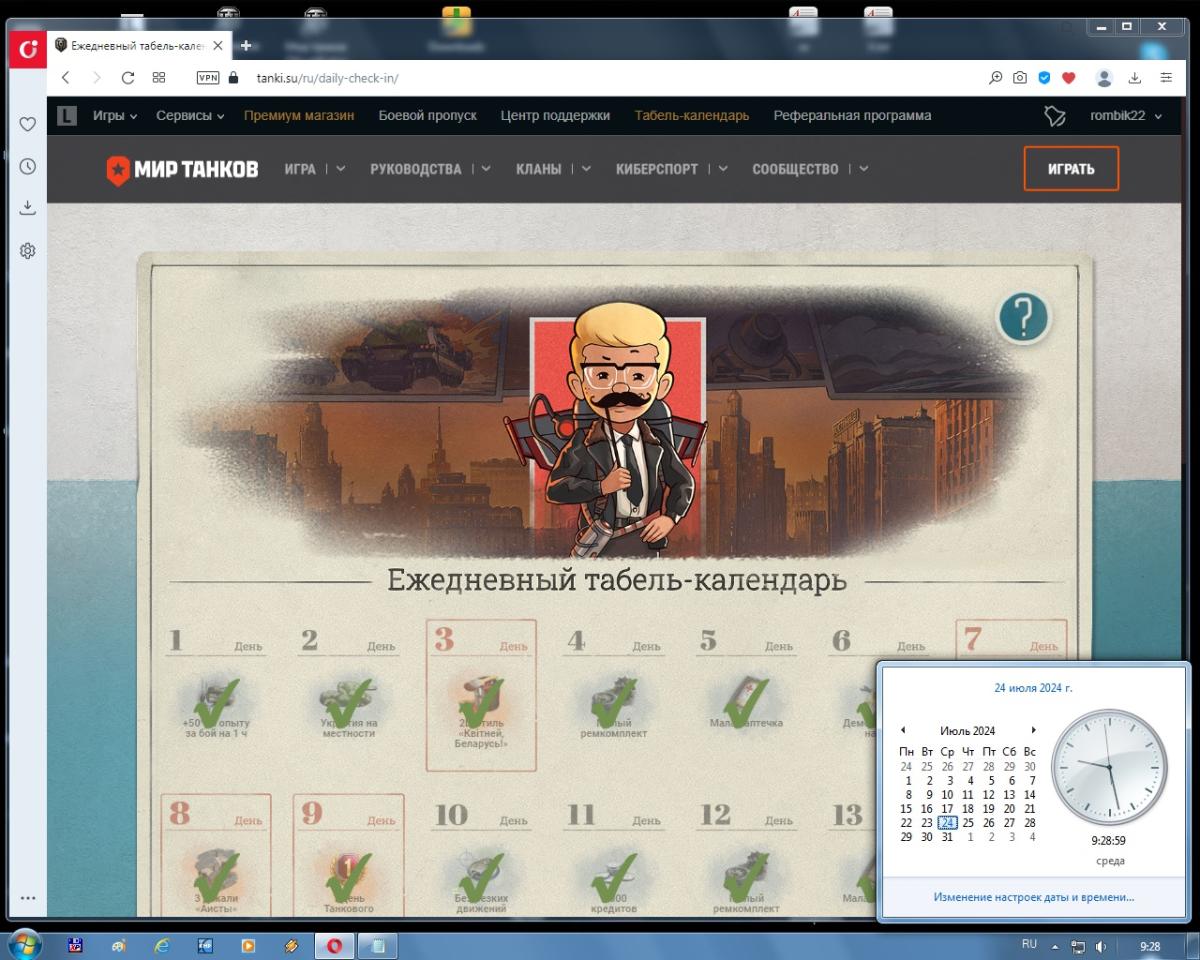Open the Windows Start menu
Image resolution: width=1200 pixels, height=960 pixels.
[x=24, y=944]
